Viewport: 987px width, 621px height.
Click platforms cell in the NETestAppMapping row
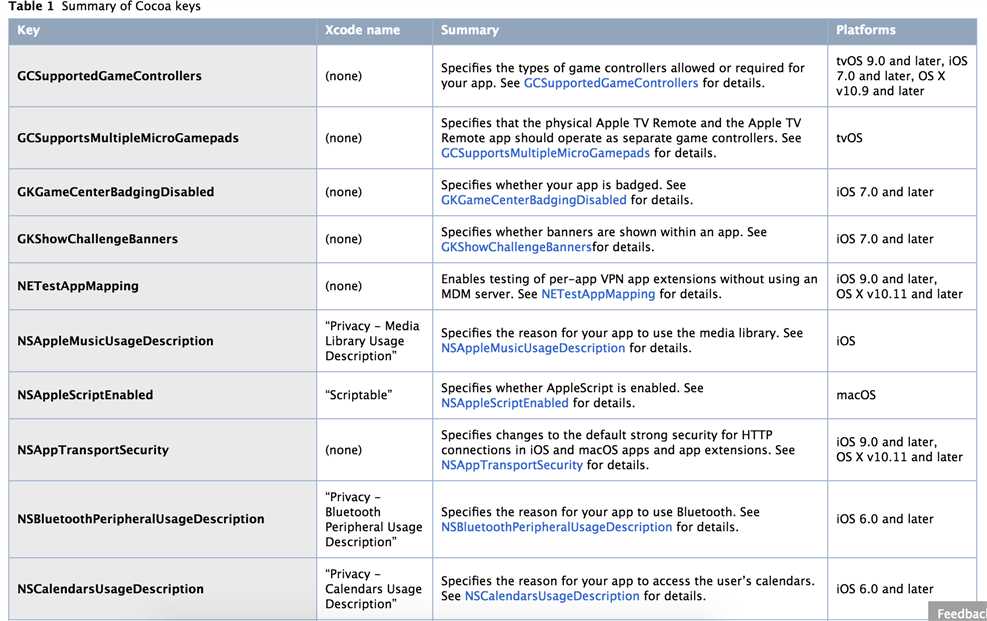tap(902, 286)
